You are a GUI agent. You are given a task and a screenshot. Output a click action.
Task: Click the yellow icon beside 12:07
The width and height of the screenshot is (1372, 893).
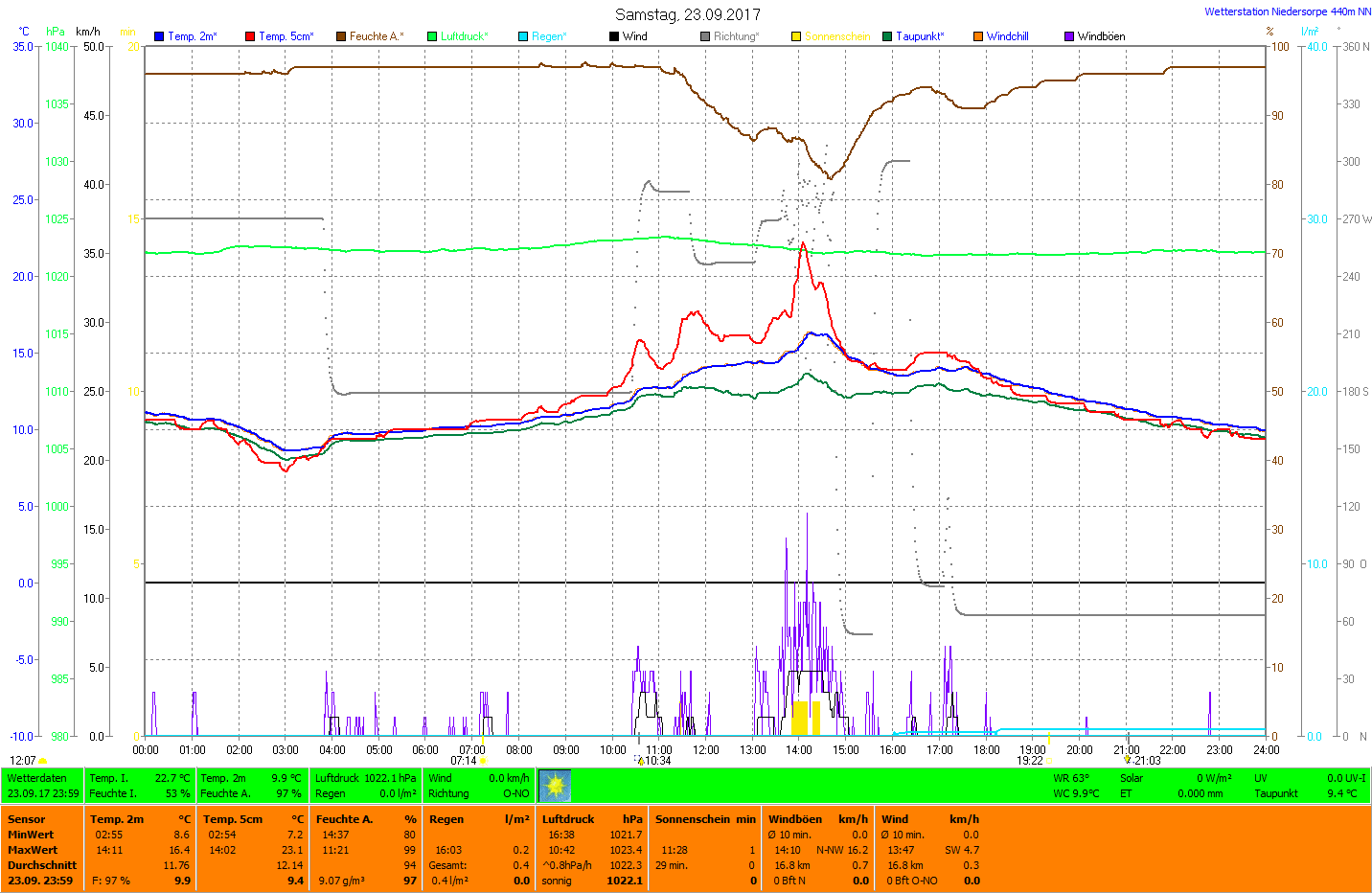(x=43, y=761)
